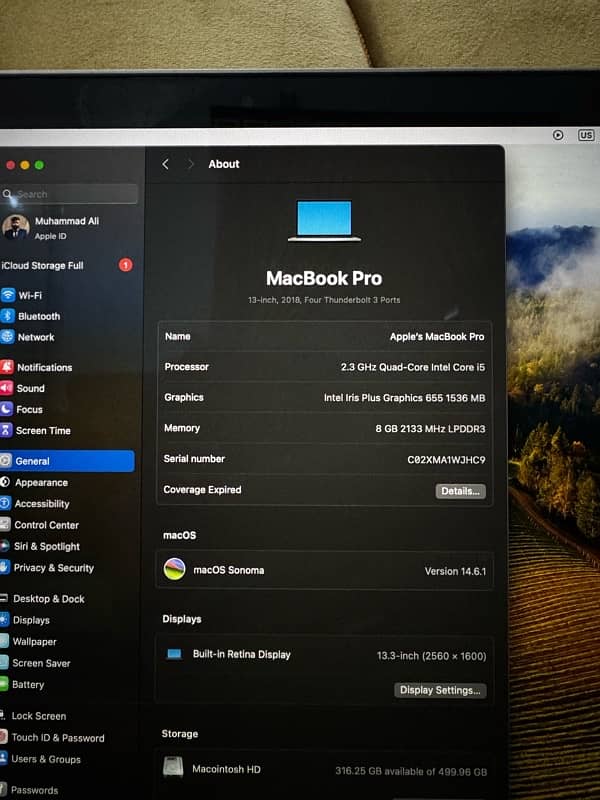Open Display Settings… button
This screenshot has width=600, height=800.
pos(440,690)
